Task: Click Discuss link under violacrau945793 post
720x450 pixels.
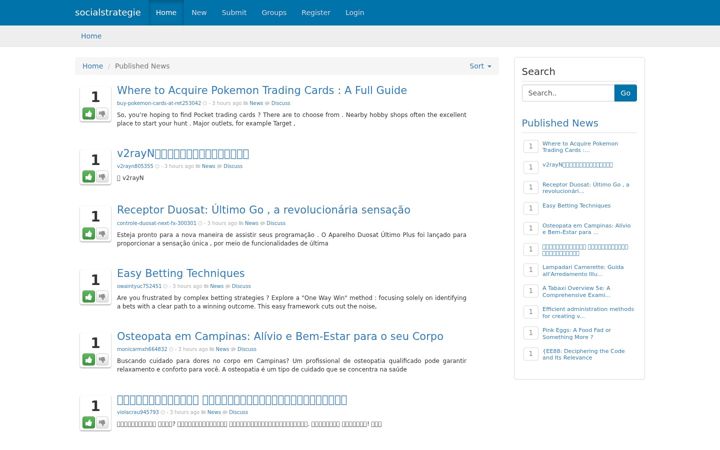Action: coord(238,412)
